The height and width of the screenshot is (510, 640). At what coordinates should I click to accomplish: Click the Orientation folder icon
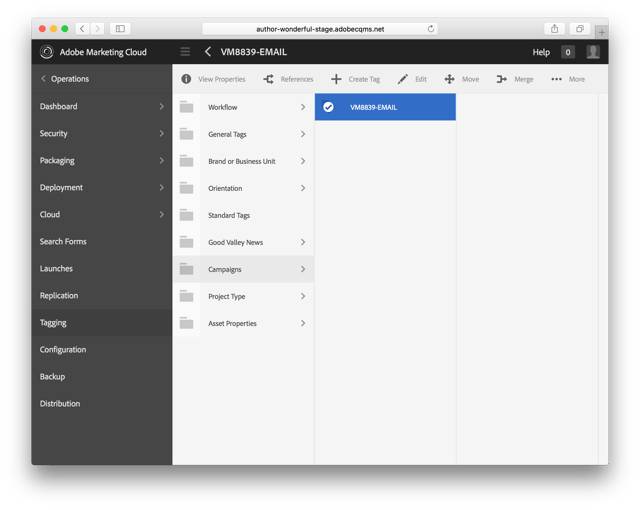[187, 188]
